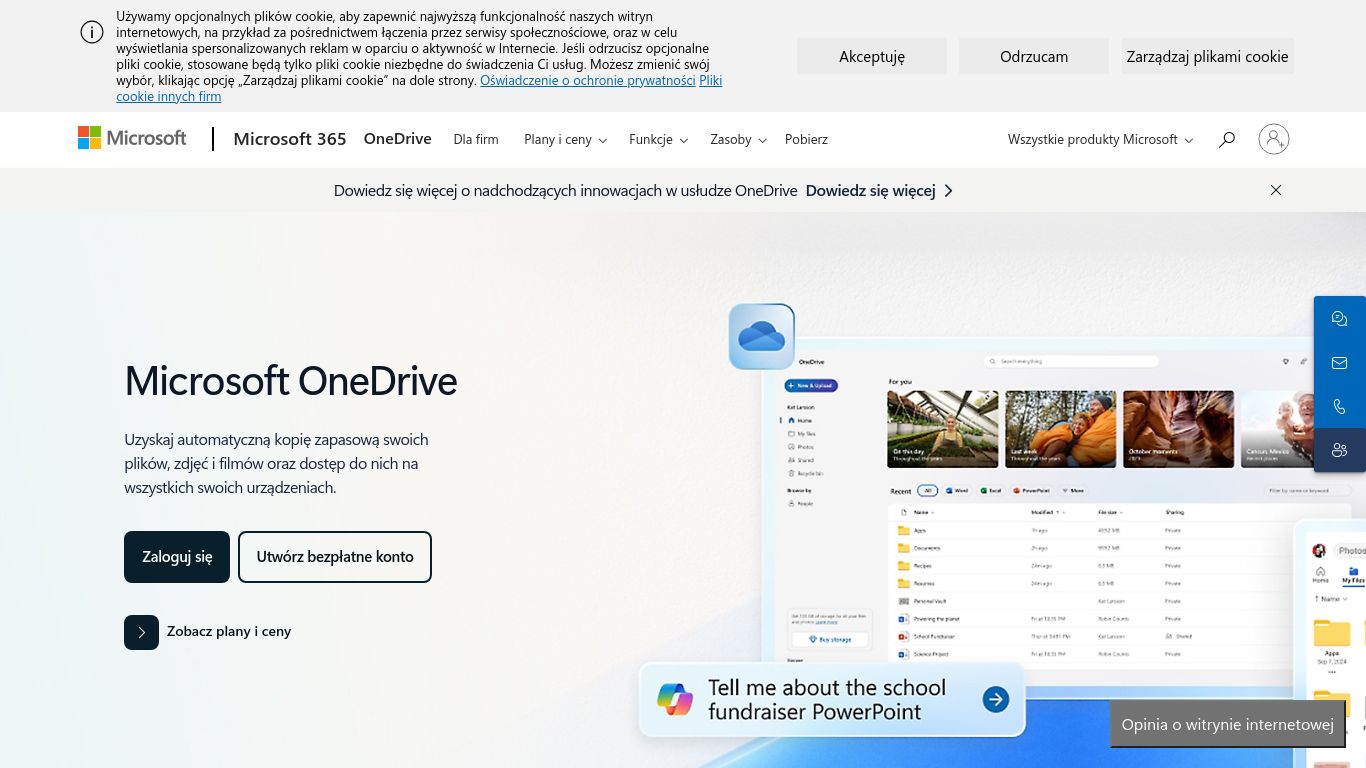Click the cookie notice info icon
This screenshot has width=1366, height=768.
[92, 32]
